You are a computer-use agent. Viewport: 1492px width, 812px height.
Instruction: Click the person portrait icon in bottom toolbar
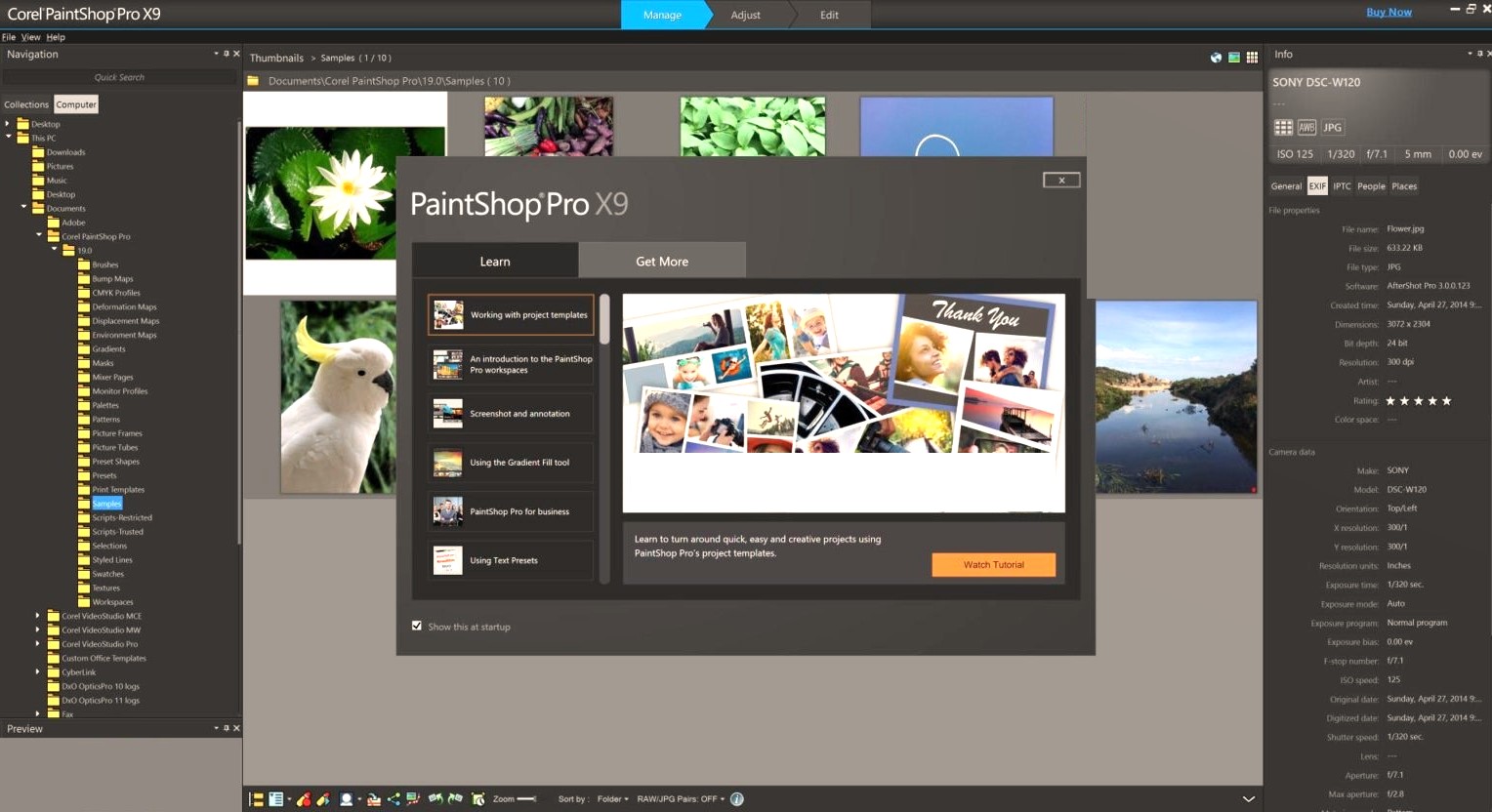(x=346, y=799)
